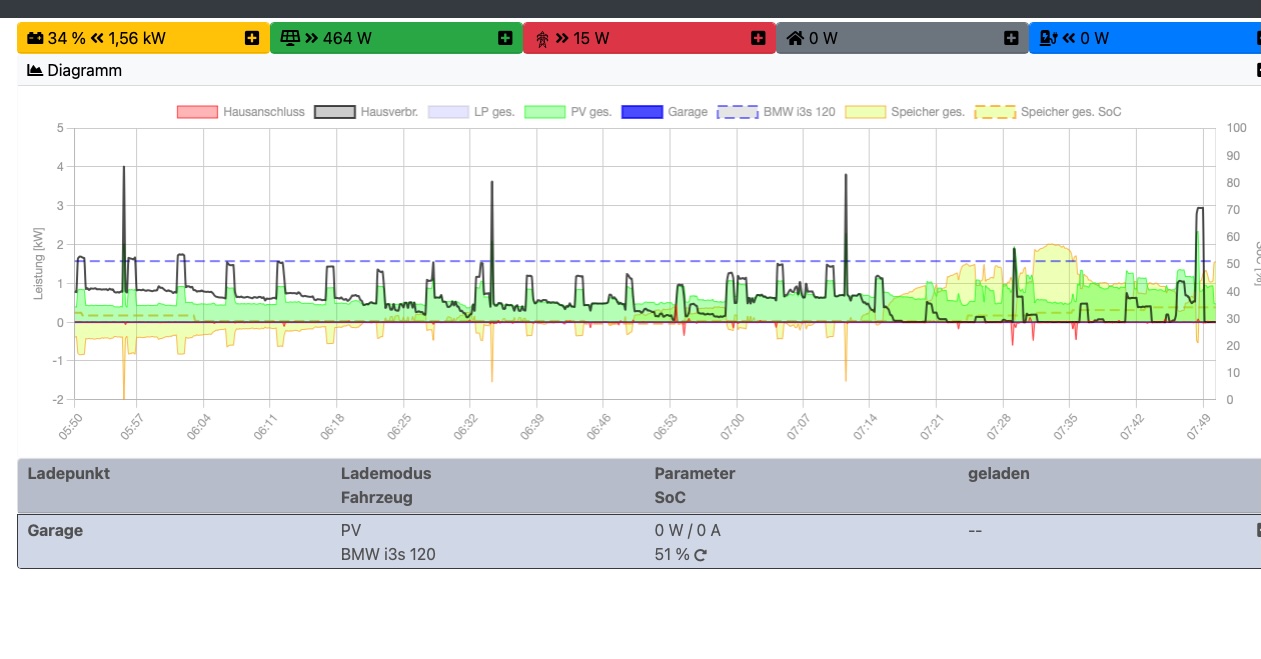Toggle LP ges. series in legend
This screenshot has width=1261, height=659.
[471, 112]
